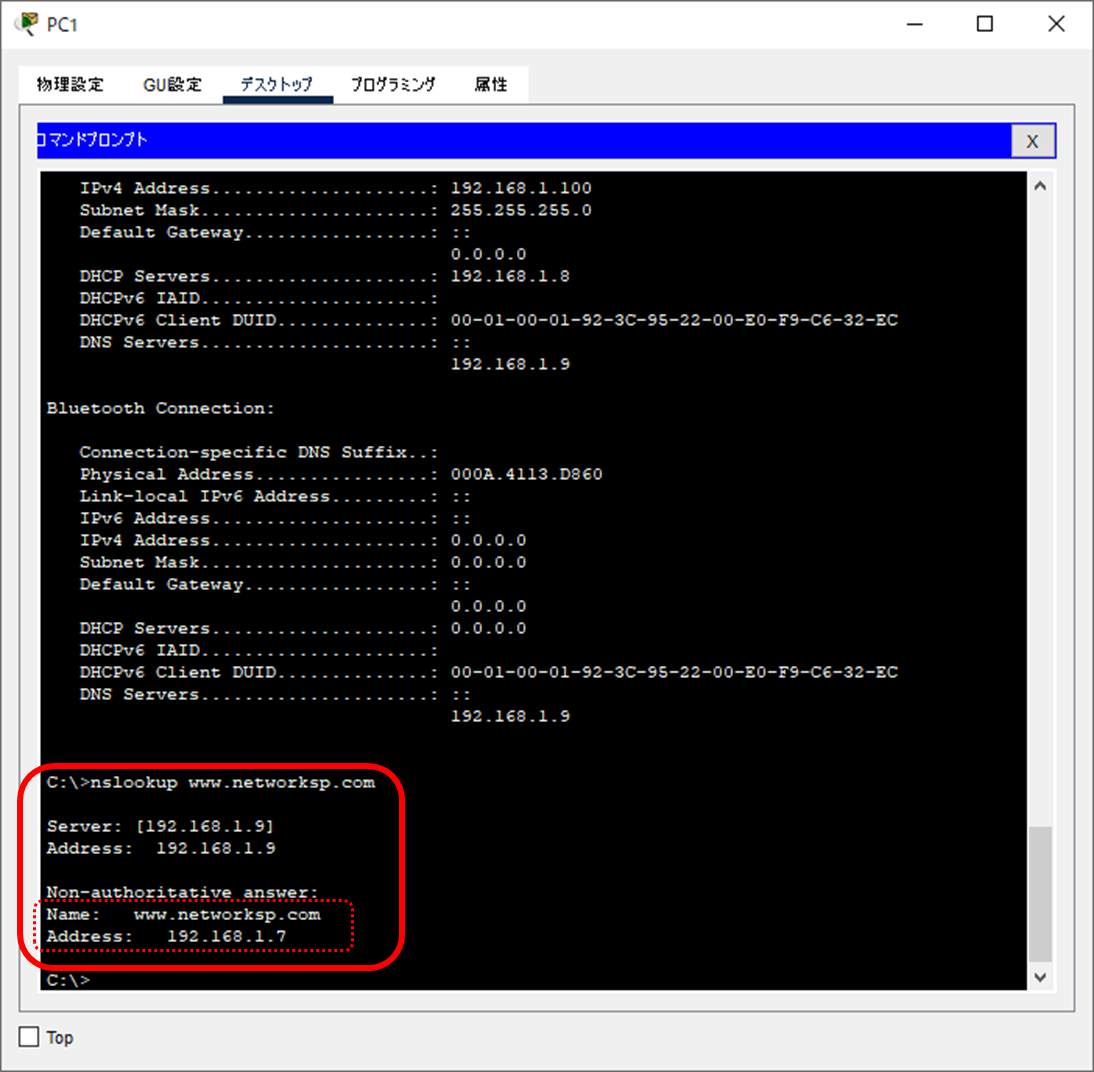The image size is (1094, 1072).
Task: Go to the 属性 tab
Action: click(490, 84)
